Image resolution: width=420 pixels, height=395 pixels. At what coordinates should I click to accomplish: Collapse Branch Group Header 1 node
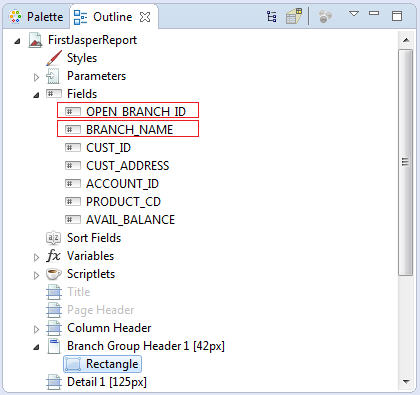click(36, 347)
